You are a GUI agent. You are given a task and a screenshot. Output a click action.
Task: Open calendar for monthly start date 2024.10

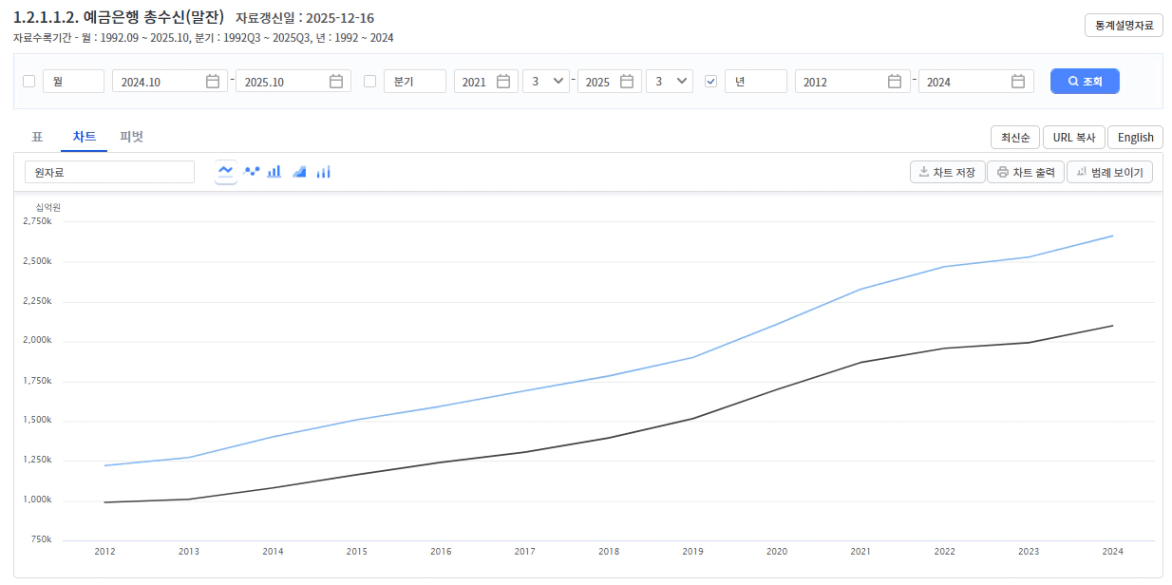[x=212, y=82]
